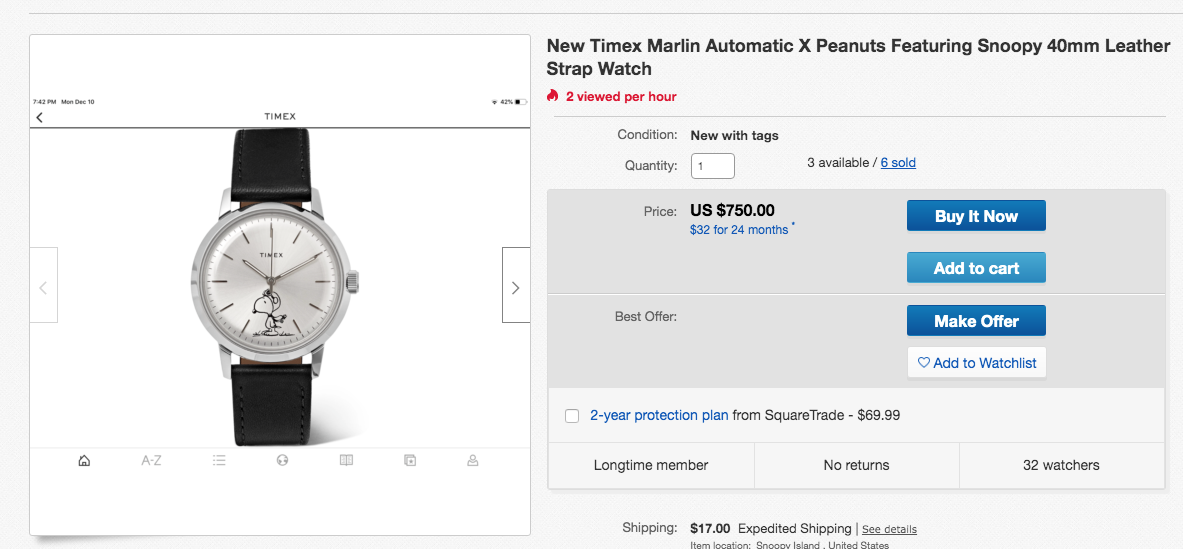Enable the 2-year protection plan checkbox

tap(572, 416)
